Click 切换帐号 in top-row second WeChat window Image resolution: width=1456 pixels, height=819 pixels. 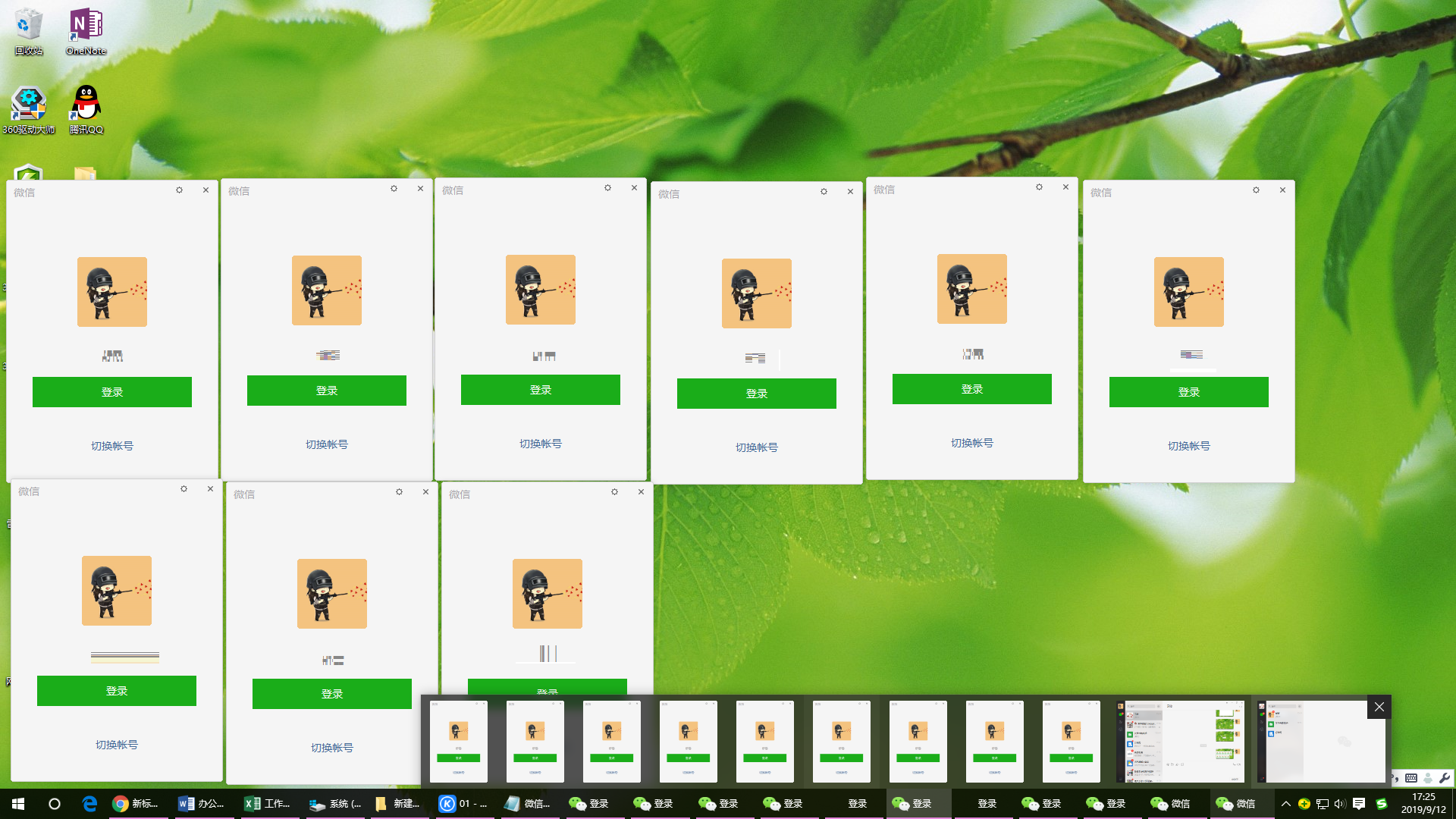(x=327, y=444)
